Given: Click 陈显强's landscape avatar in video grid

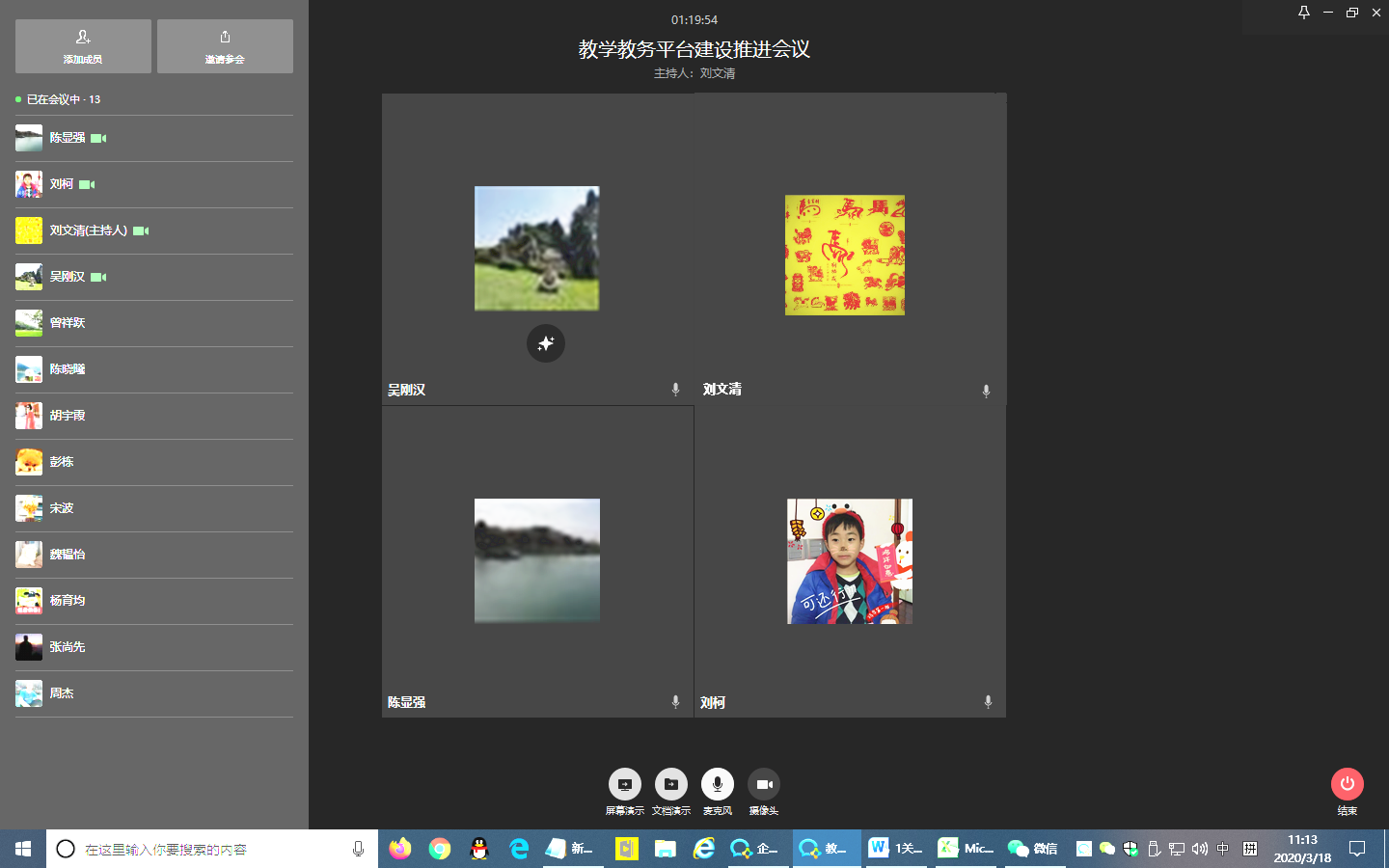Looking at the screenshot, I should click(x=536, y=560).
